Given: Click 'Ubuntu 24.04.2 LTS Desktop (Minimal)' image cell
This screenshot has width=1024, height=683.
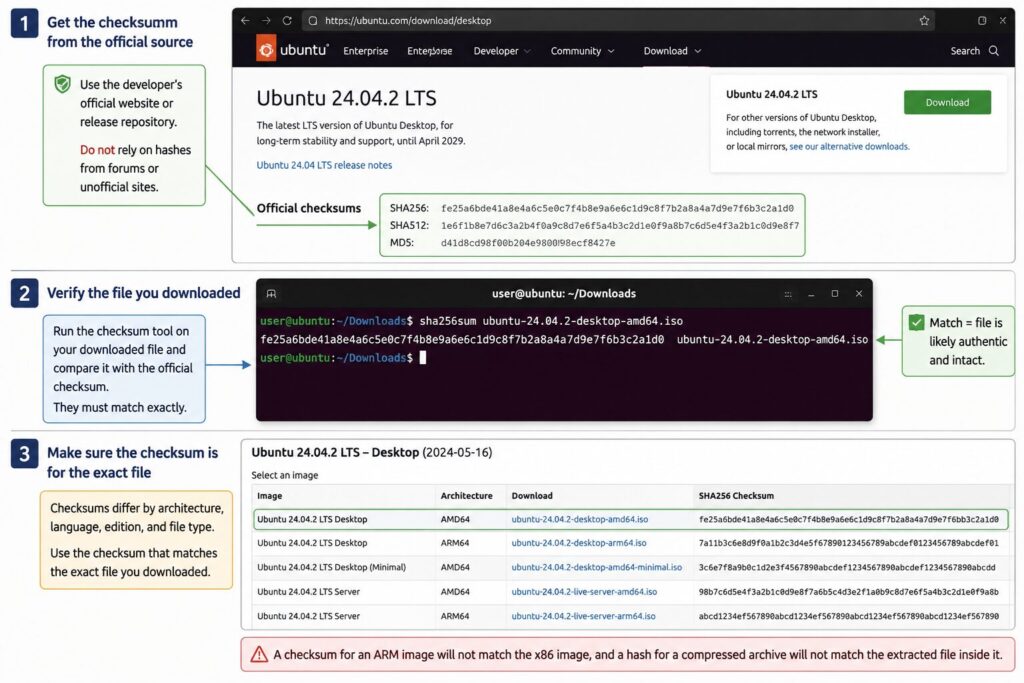Looking at the screenshot, I should click(x=331, y=567).
